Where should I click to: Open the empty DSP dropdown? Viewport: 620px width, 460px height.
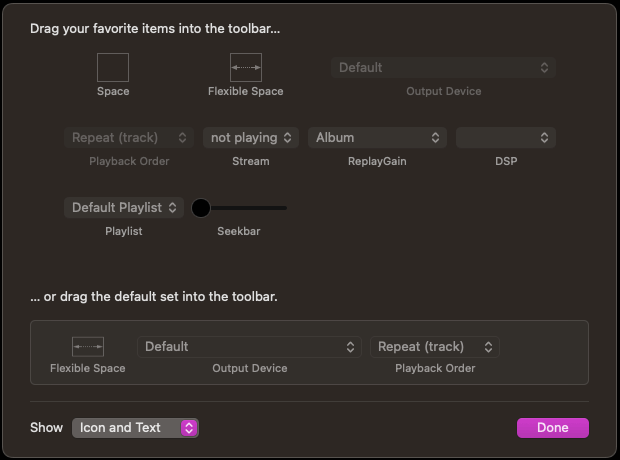coord(505,138)
